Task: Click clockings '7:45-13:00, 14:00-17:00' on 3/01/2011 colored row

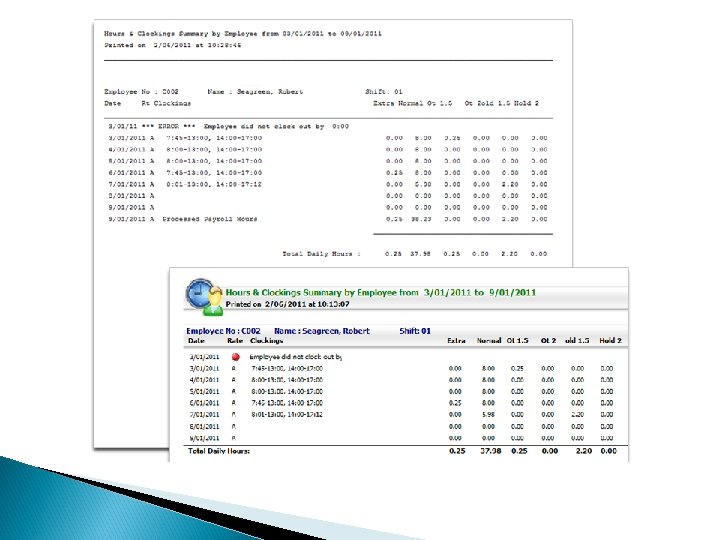Action: coord(287,368)
